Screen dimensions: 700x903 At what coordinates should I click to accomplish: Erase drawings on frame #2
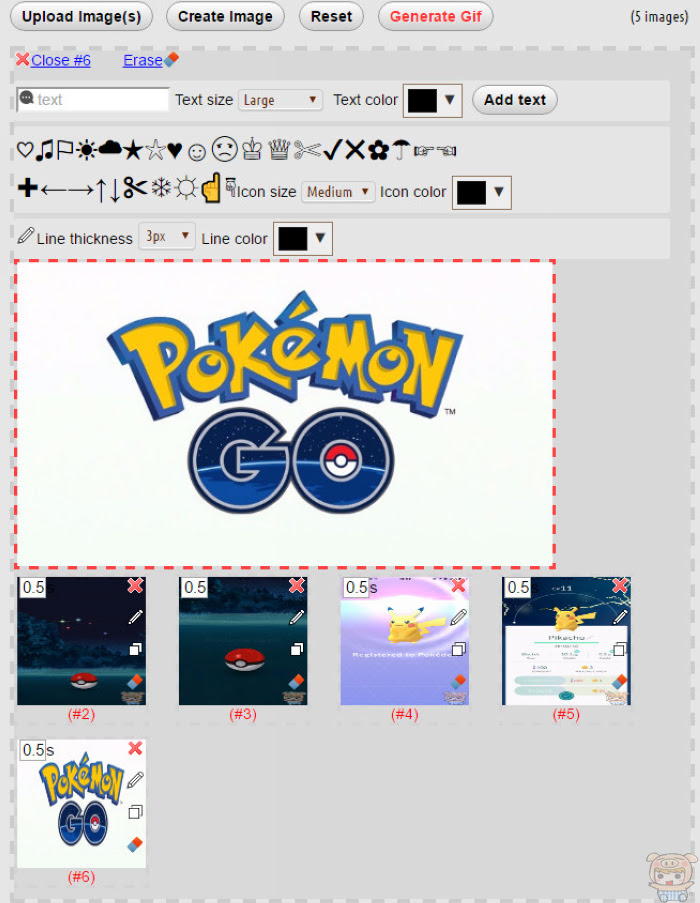coord(134,682)
